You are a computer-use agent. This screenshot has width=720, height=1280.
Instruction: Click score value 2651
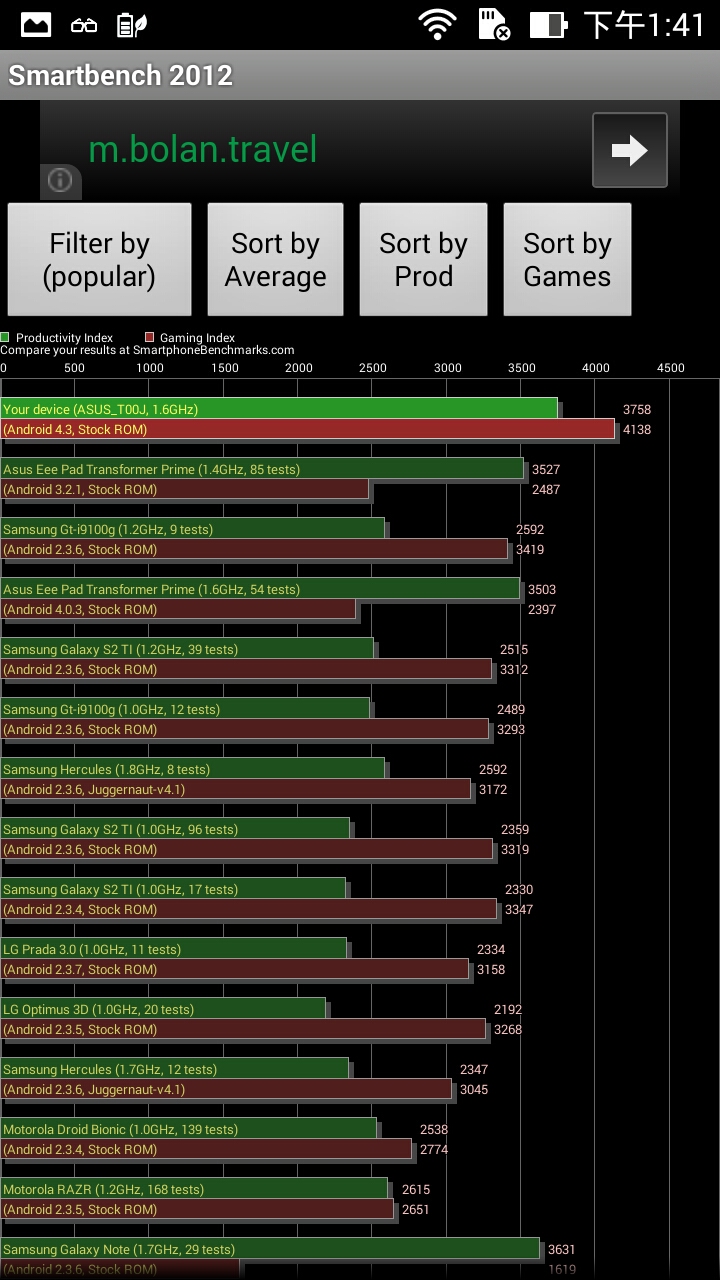tap(416, 1209)
